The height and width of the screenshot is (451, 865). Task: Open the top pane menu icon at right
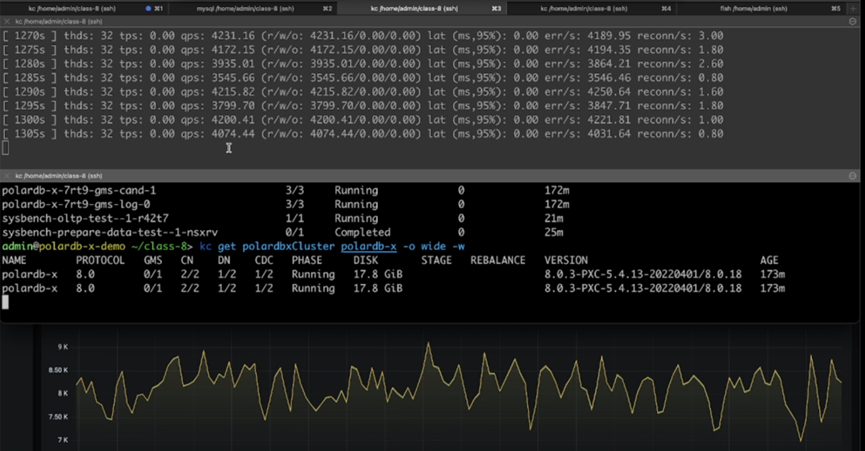[853, 21]
